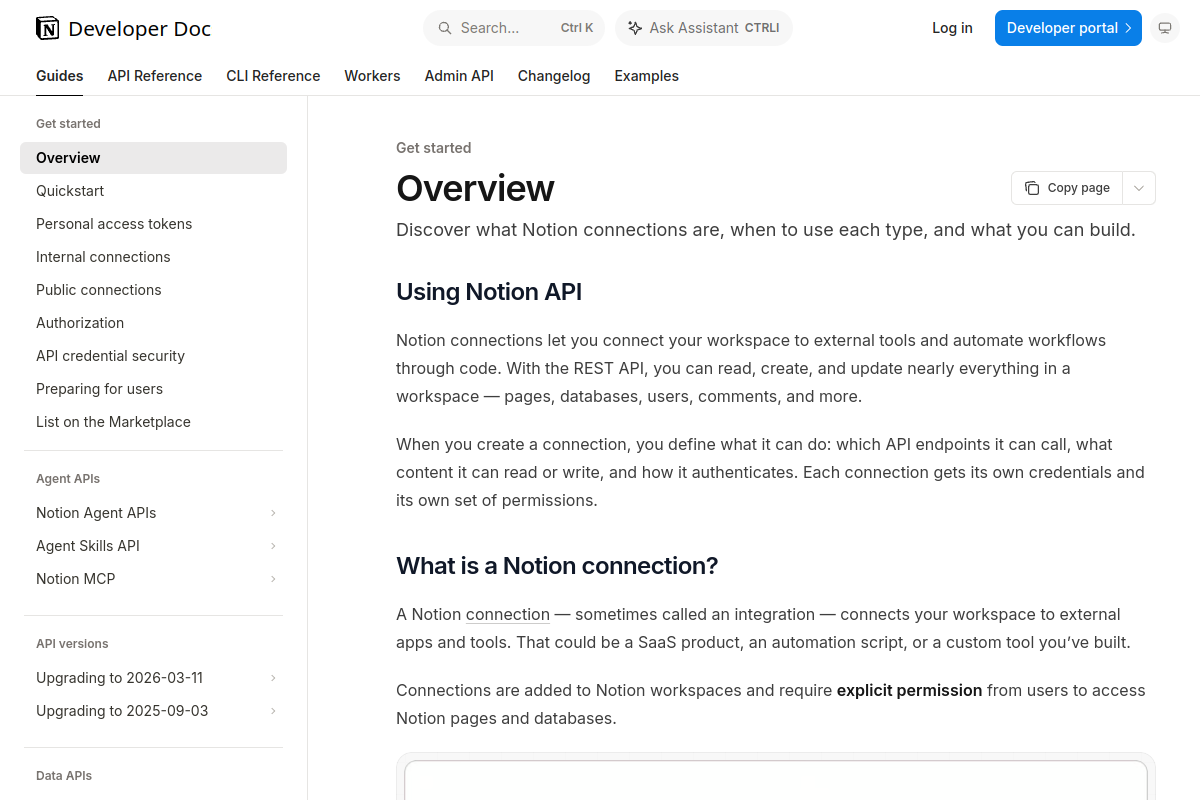The image size is (1200, 800).
Task: Click the Using Notion API heading
Action: coord(489,292)
